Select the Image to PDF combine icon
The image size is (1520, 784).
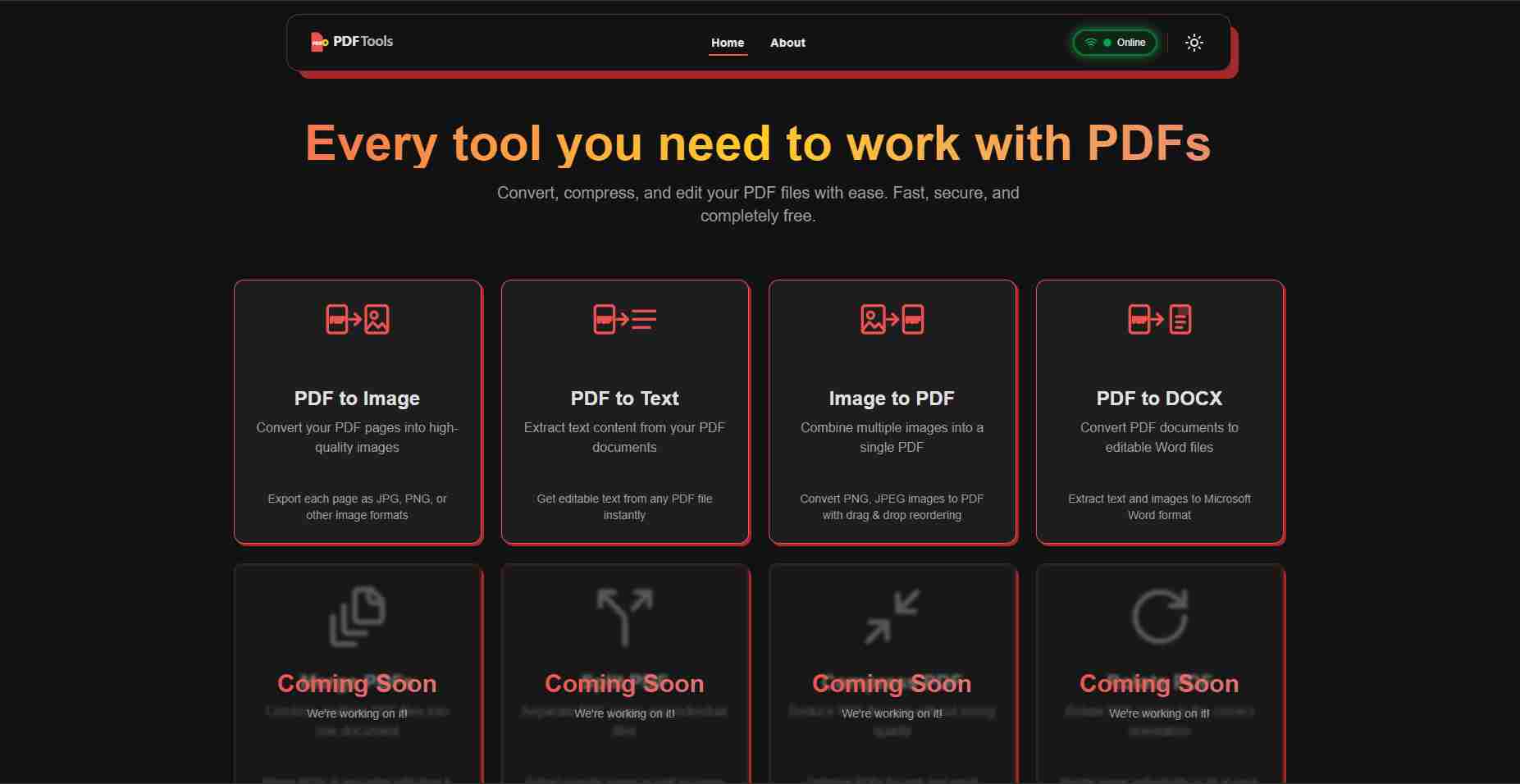(892, 321)
